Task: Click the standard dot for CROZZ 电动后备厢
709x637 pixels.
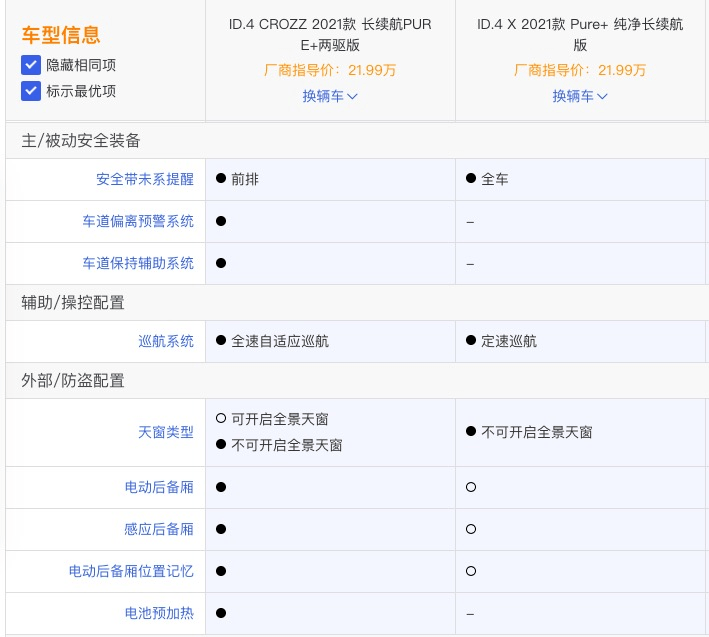Action: (x=221, y=487)
